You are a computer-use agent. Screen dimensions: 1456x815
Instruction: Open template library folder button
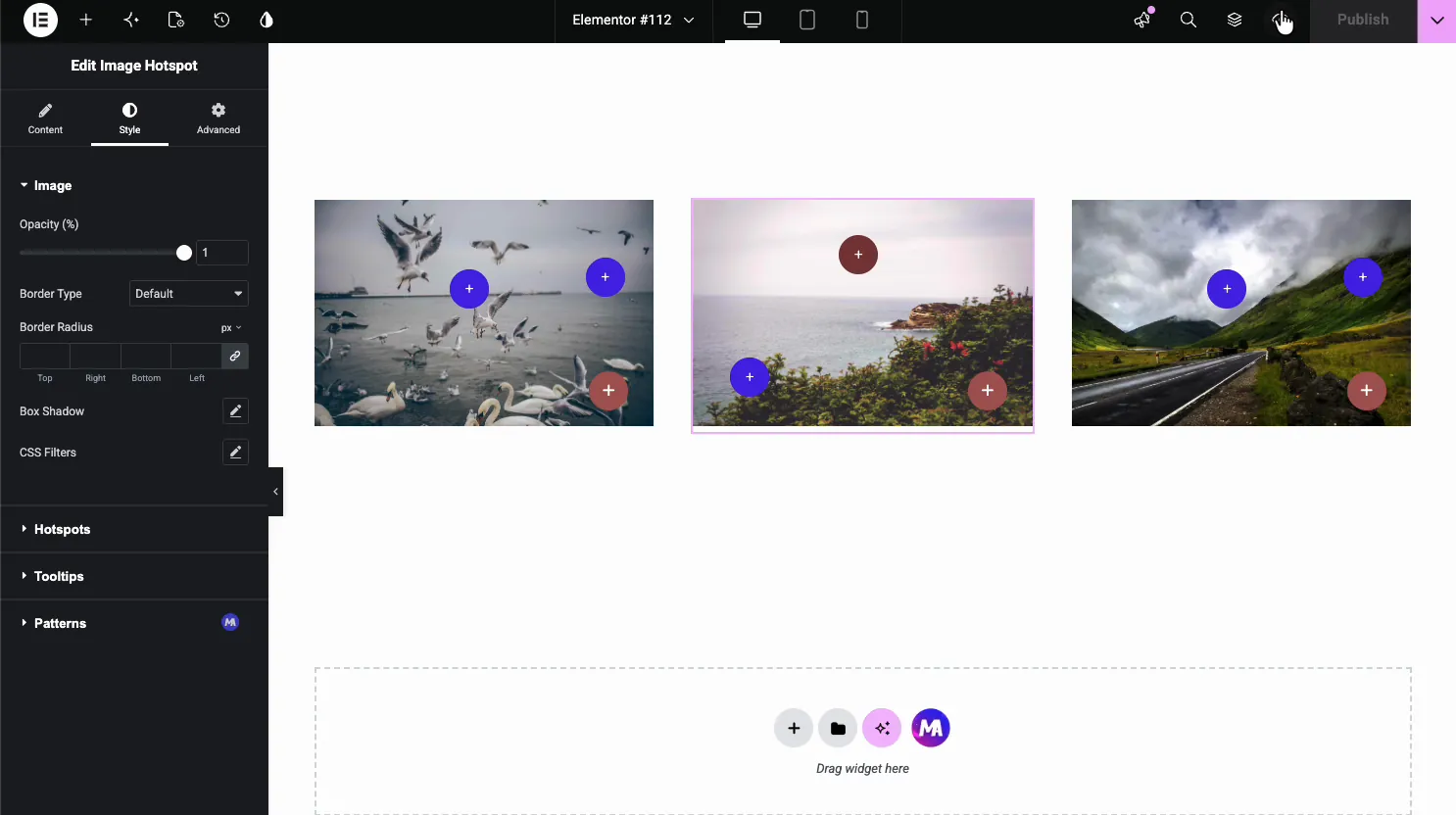(x=838, y=728)
